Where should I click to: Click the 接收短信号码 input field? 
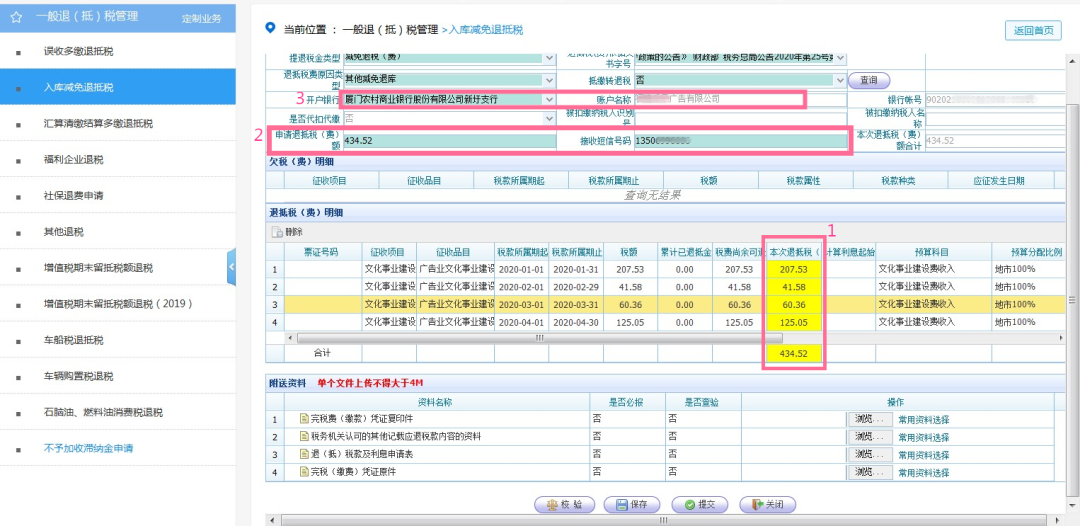pyautogui.click(x=741, y=140)
